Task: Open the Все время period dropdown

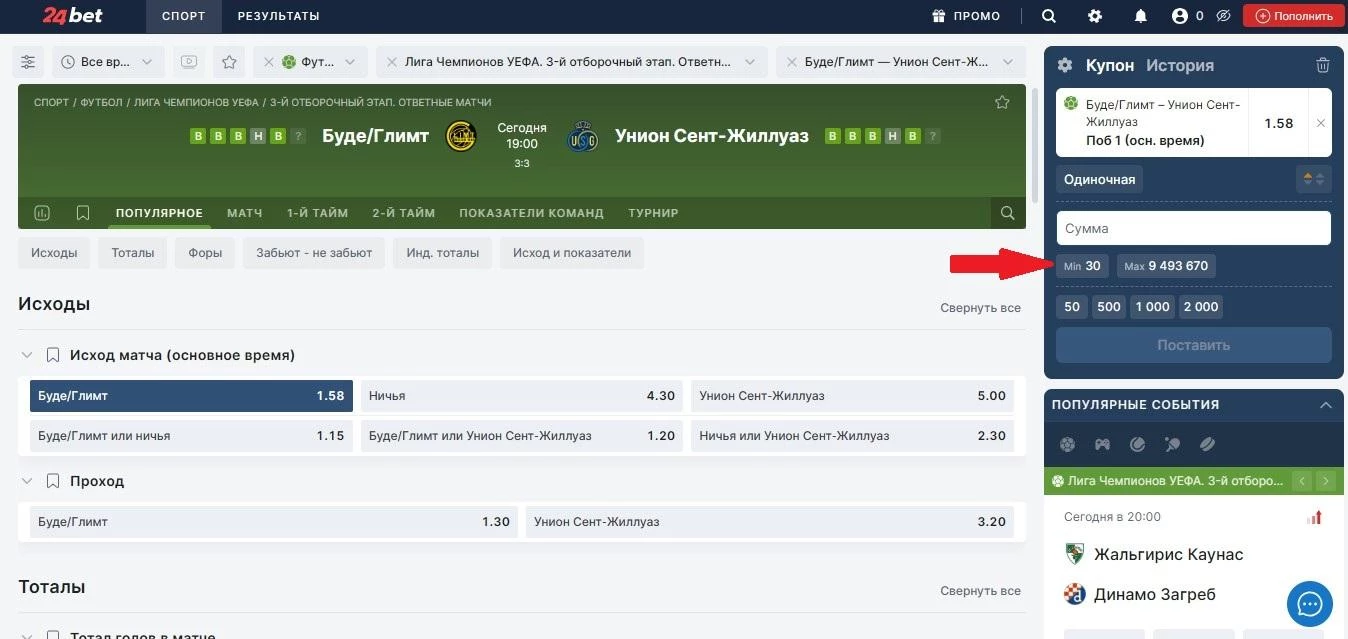Action: click(x=108, y=62)
